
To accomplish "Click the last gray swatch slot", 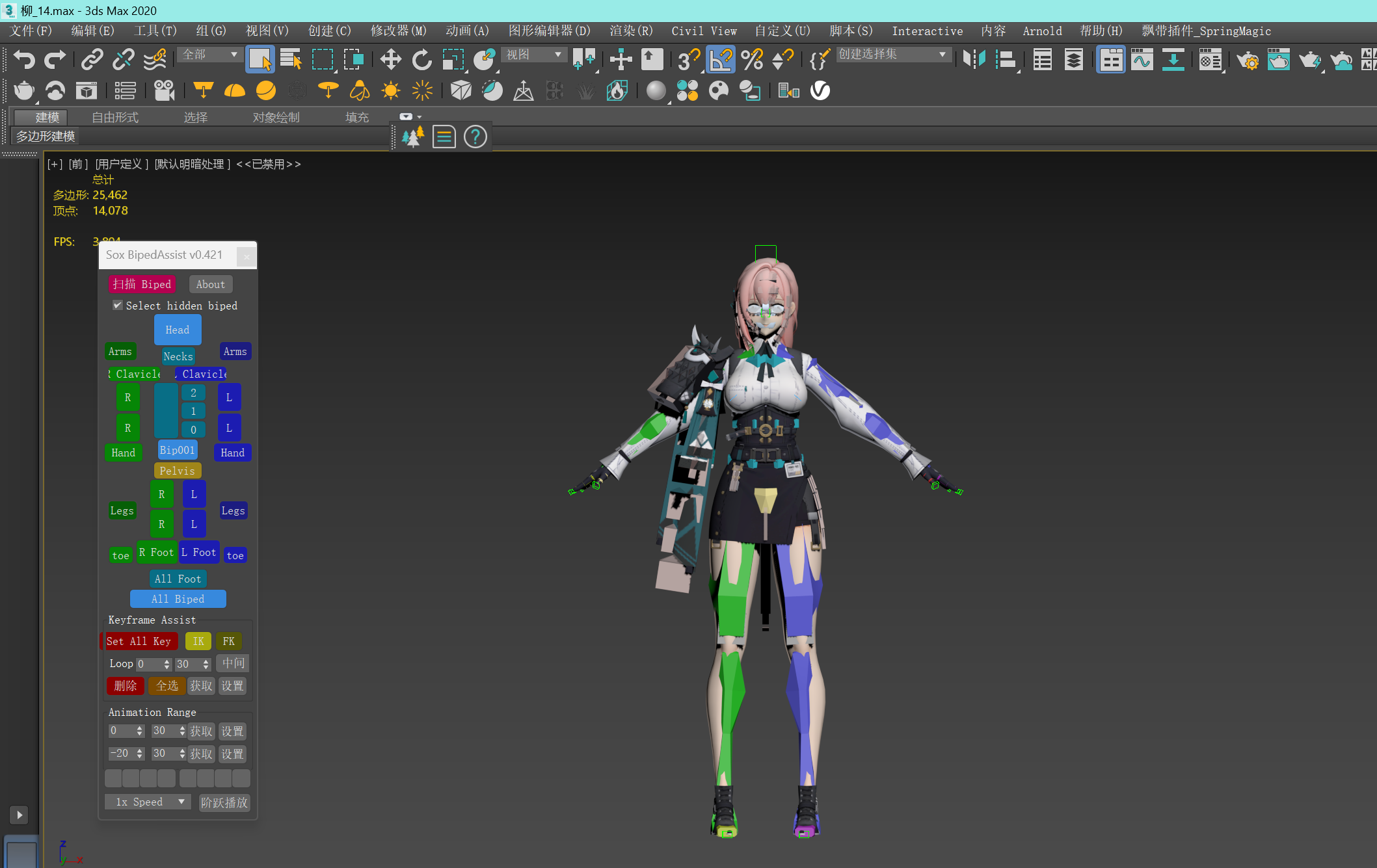I will pos(241,778).
